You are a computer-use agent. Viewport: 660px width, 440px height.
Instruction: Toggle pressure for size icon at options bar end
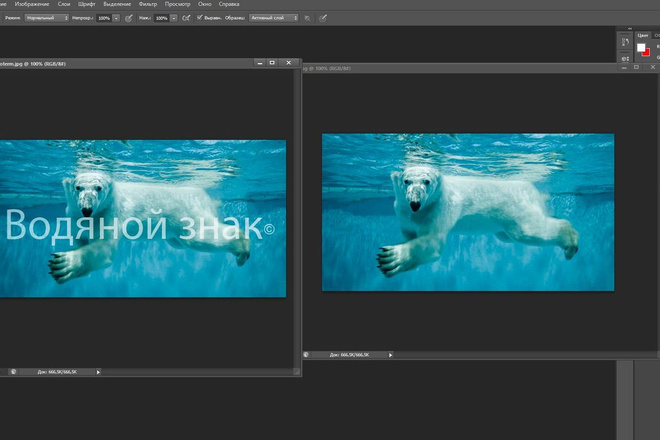323,18
